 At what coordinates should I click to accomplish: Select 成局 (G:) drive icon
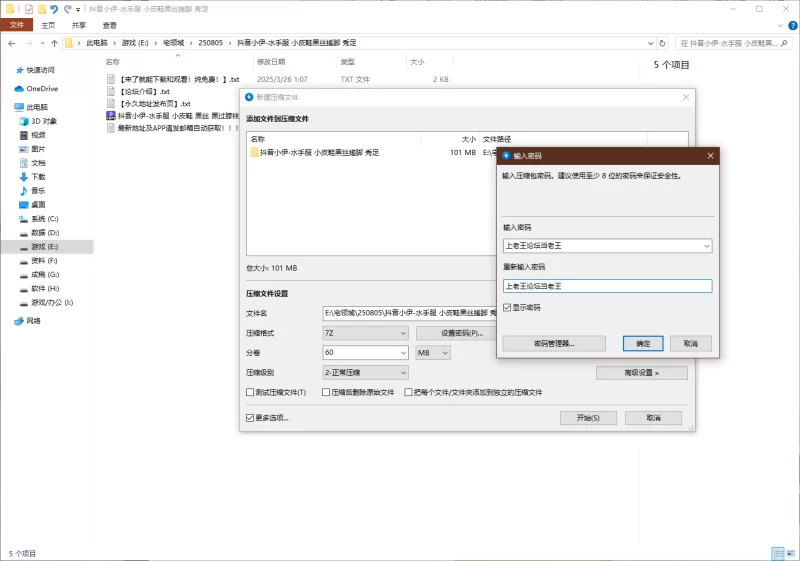tap(23, 275)
